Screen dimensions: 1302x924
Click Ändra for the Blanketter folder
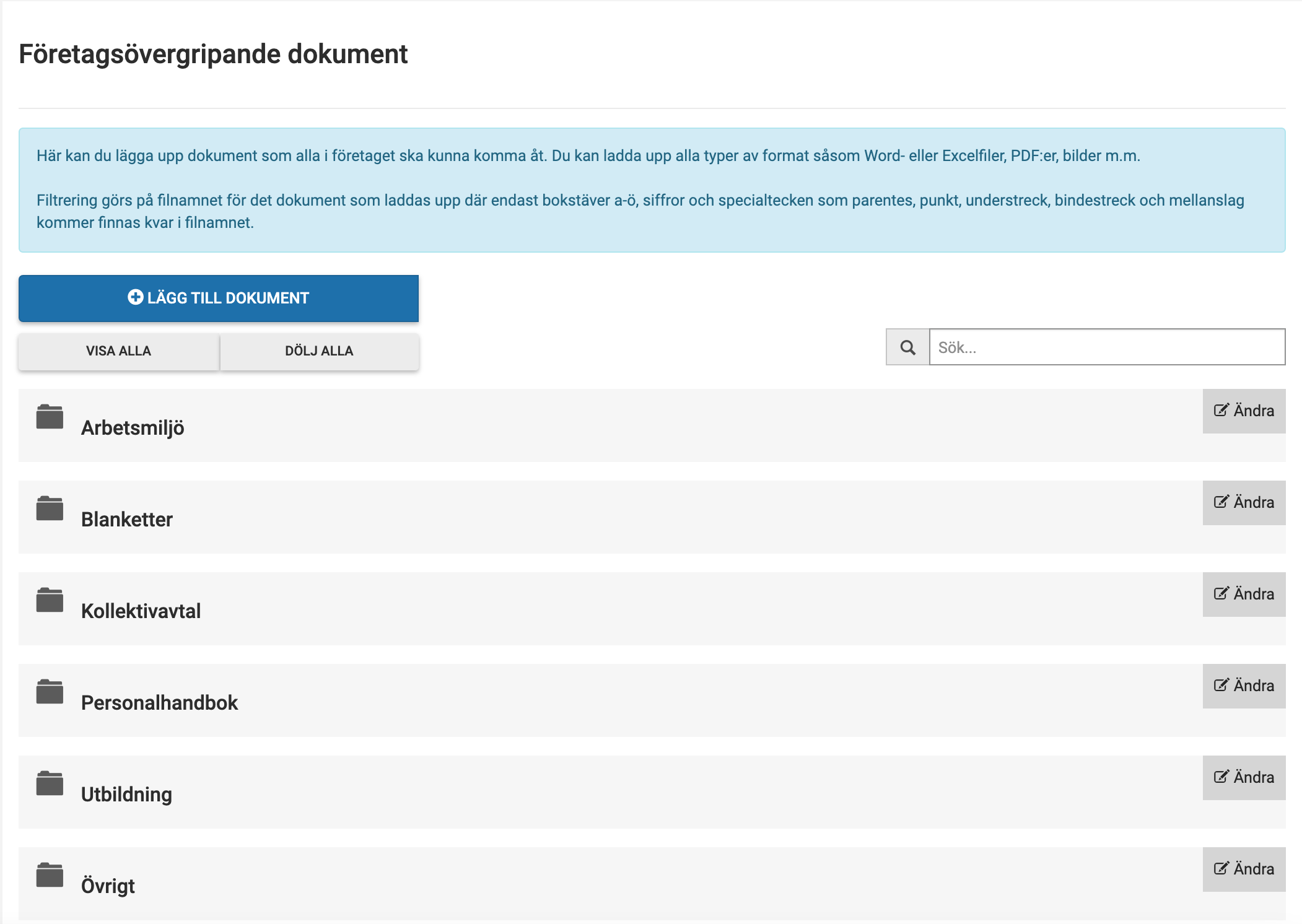pos(1244,503)
